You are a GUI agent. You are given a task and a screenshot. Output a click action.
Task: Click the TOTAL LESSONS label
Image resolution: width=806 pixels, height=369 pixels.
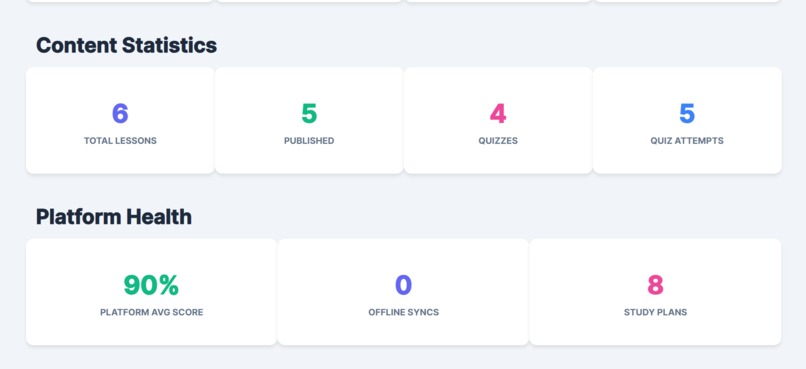pyautogui.click(x=120, y=141)
